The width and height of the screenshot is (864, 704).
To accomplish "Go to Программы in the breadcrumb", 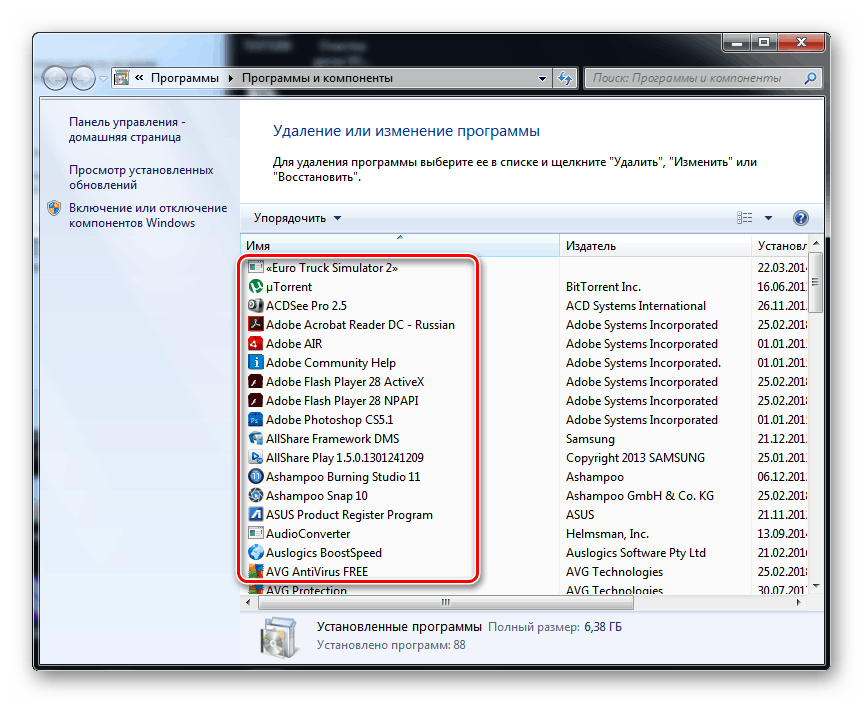I will (185, 78).
